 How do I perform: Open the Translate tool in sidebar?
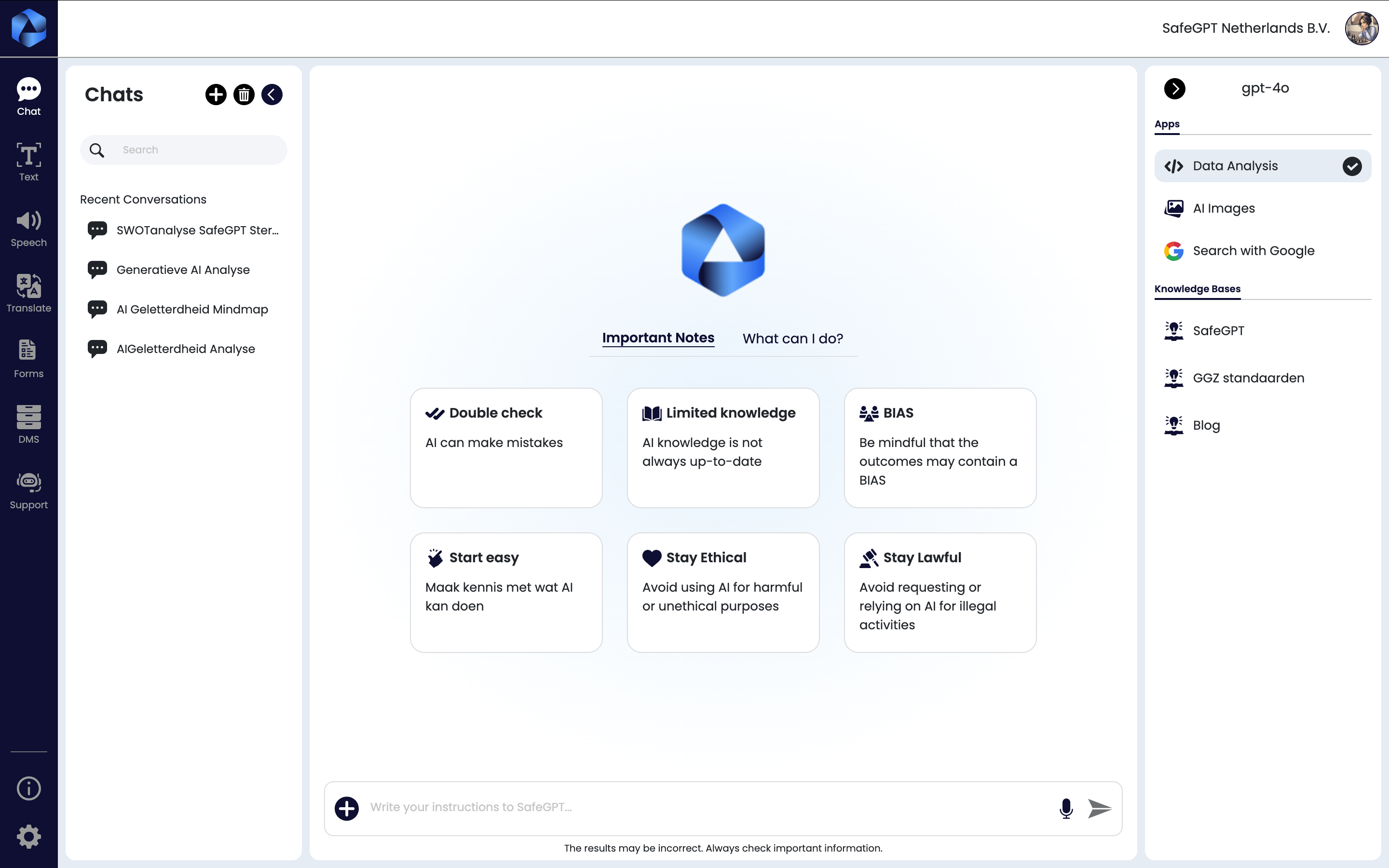point(29,293)
